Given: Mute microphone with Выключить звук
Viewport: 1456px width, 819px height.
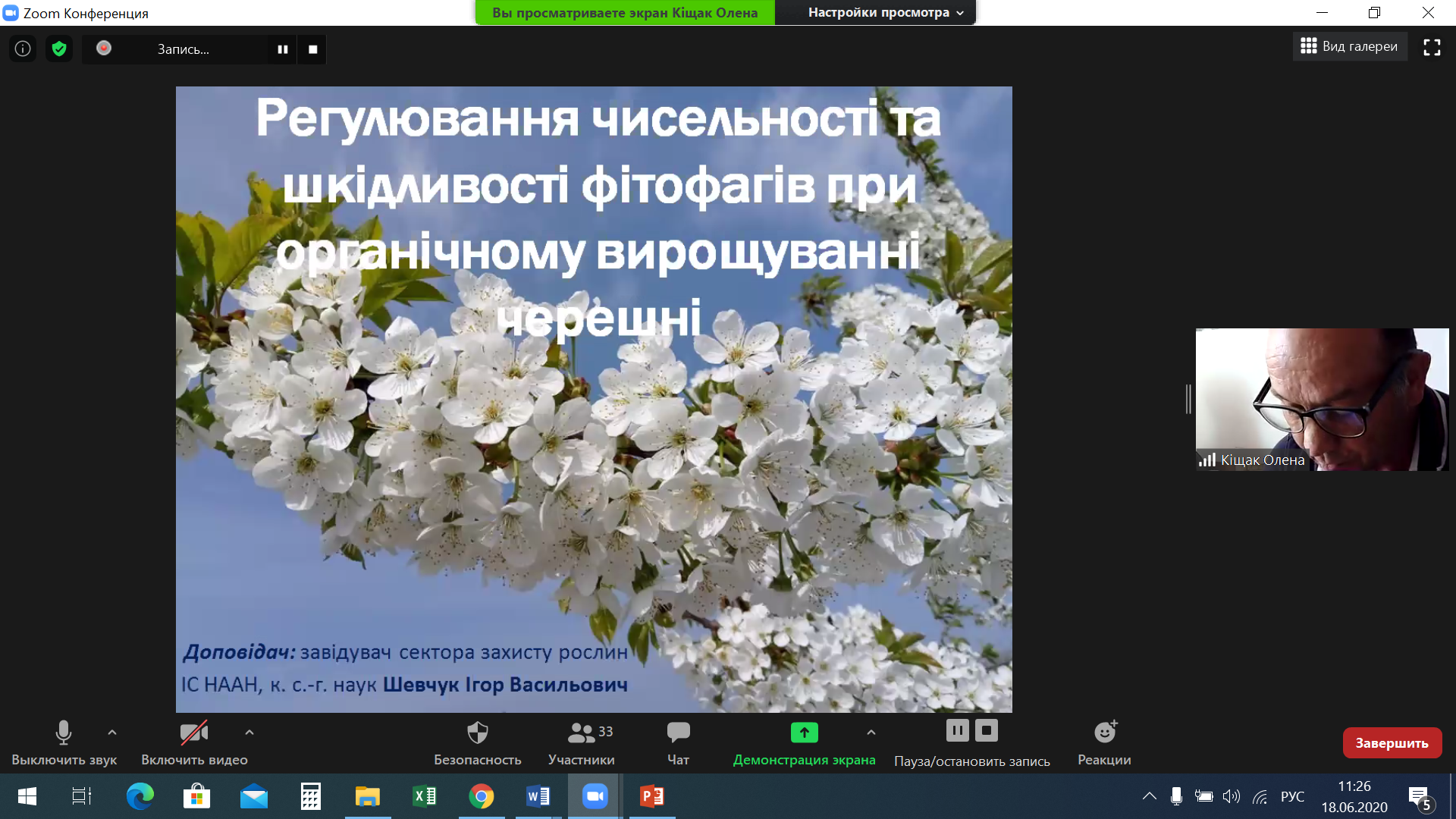Looking at the screenshot, I should tap(64, 742).
